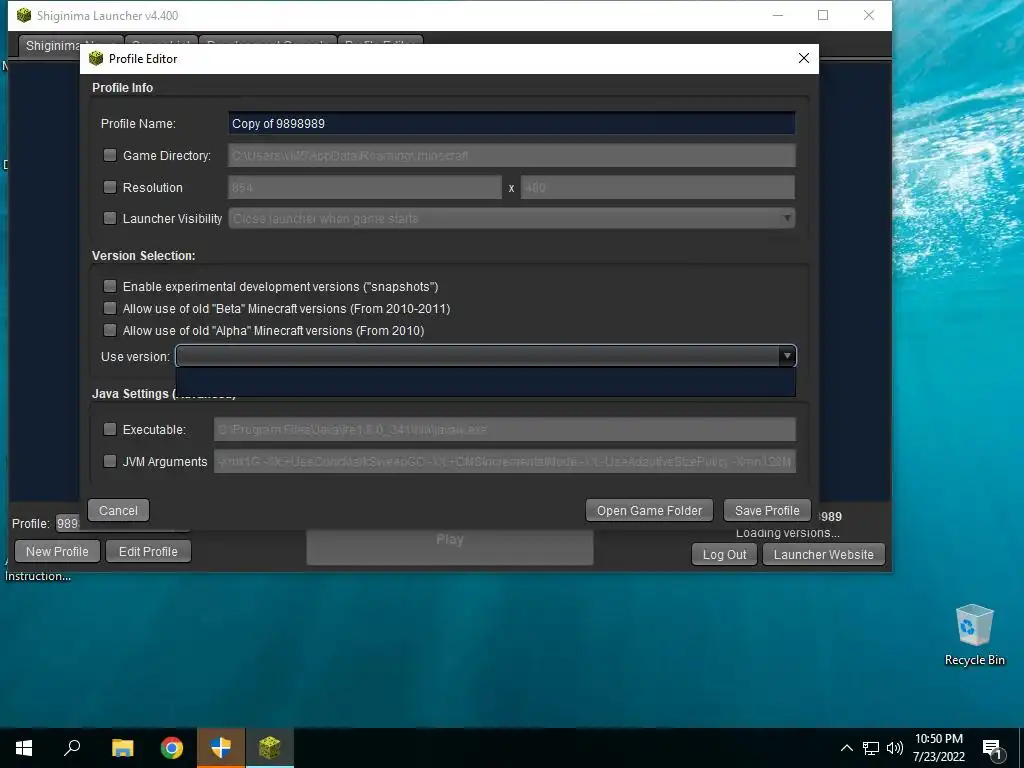Save the profile
This screenshot has width=1024, height=768.
click(767, 511)
